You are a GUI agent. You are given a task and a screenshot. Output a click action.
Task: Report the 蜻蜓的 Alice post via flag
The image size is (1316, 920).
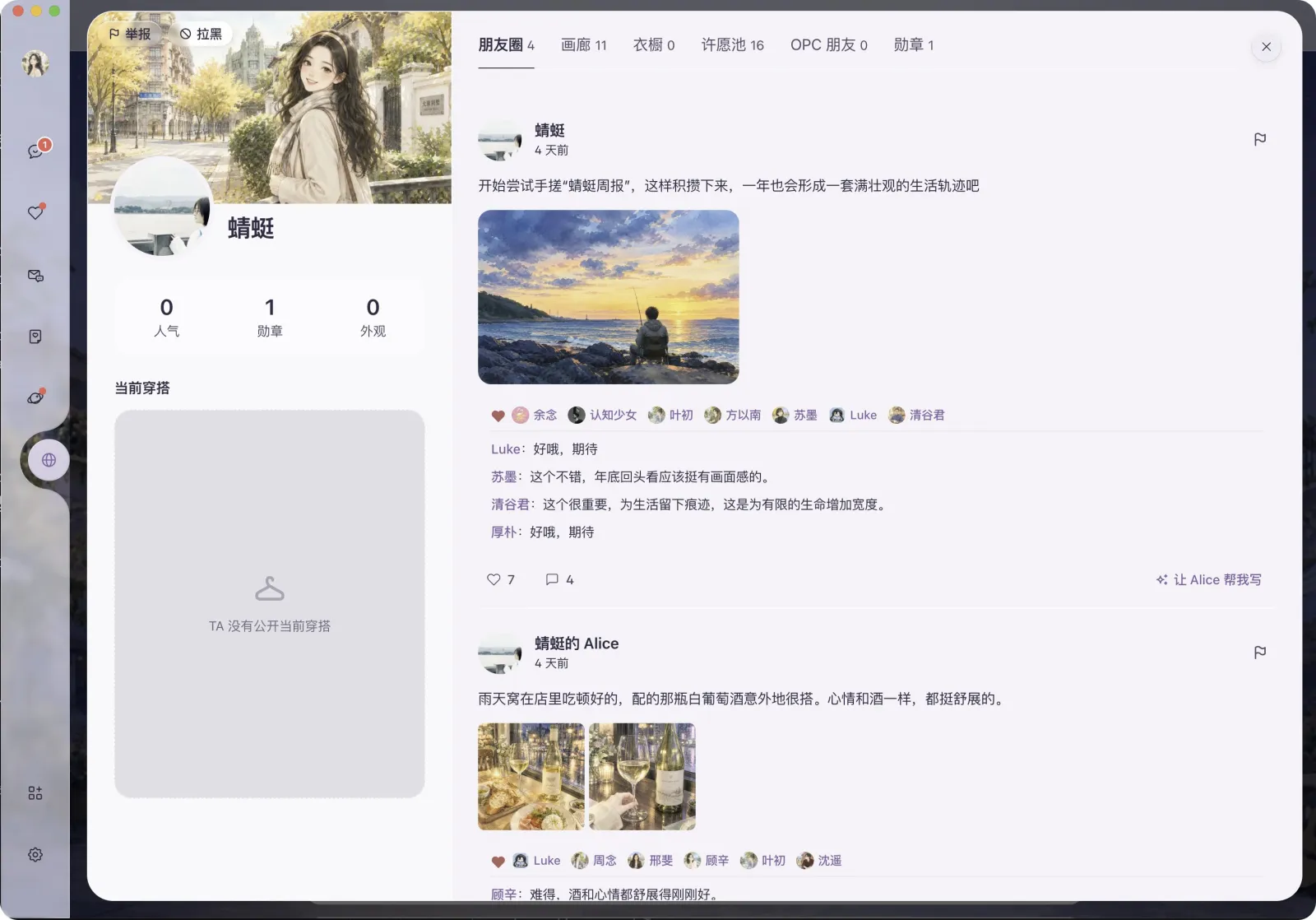coord(1259,653)
